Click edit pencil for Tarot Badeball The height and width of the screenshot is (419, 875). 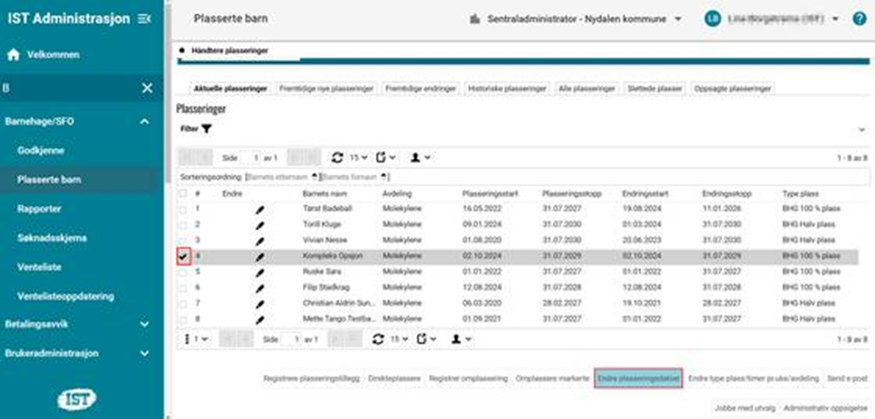pos(261,209)
